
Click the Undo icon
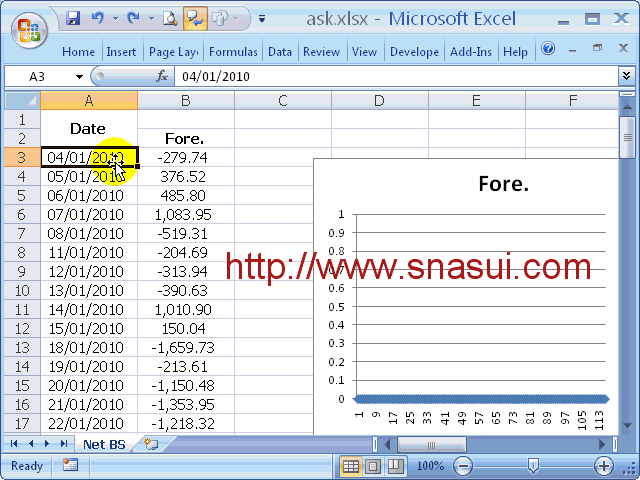(x=97, y=18)
